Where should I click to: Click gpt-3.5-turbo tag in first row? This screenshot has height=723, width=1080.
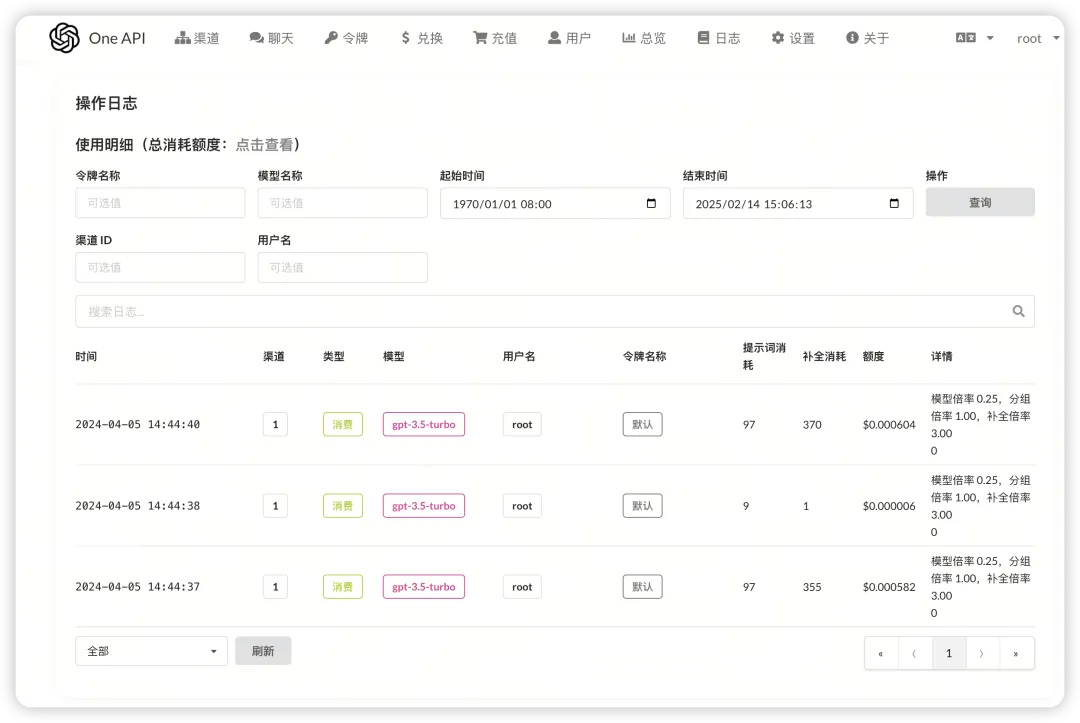coord(423,424)
